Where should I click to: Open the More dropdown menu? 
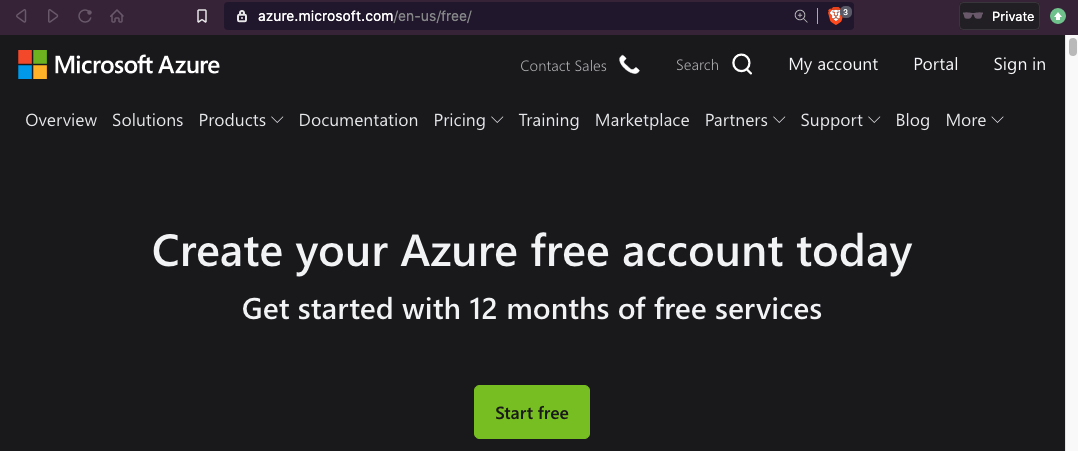click(974, 120)
